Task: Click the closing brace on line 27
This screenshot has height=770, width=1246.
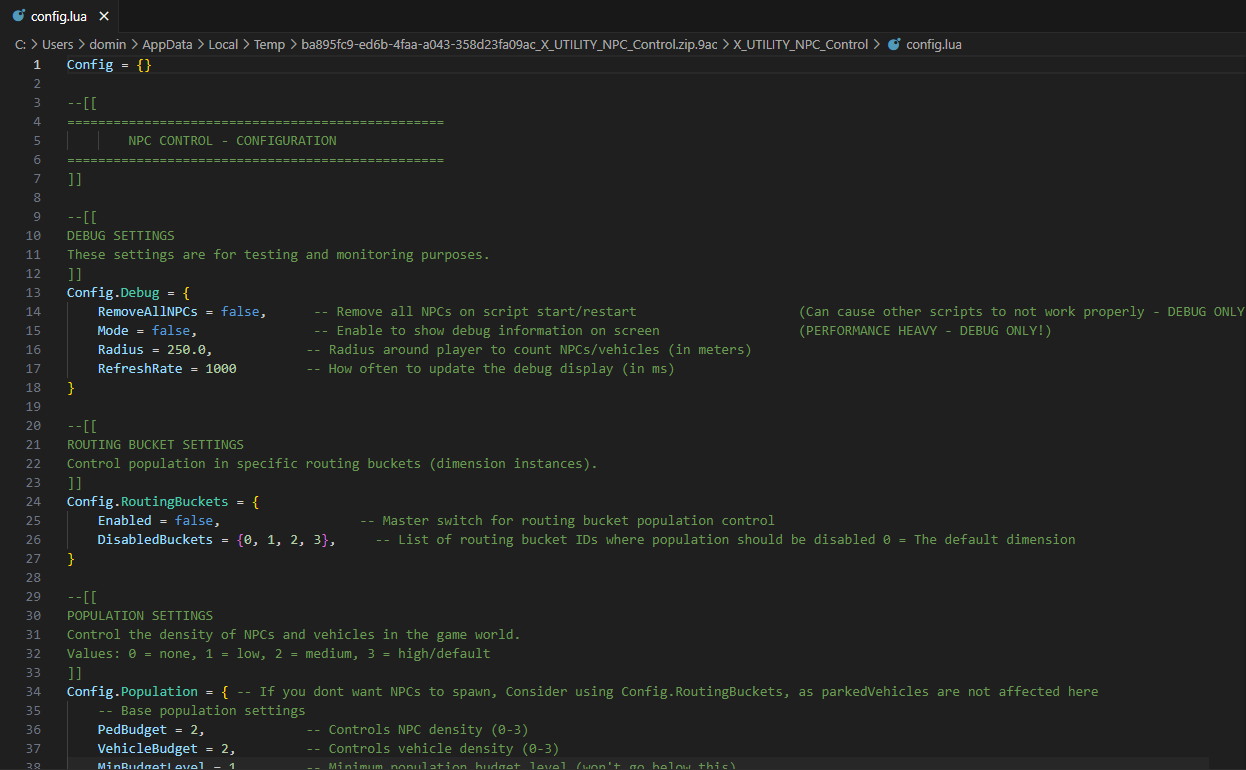Action: point(71,559)
